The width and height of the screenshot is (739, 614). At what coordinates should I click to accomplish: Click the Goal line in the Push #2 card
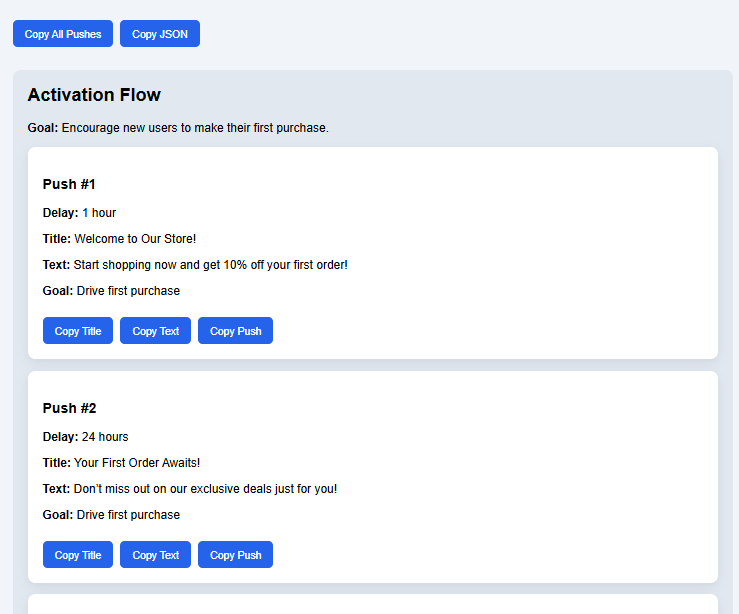coord(111,515)
